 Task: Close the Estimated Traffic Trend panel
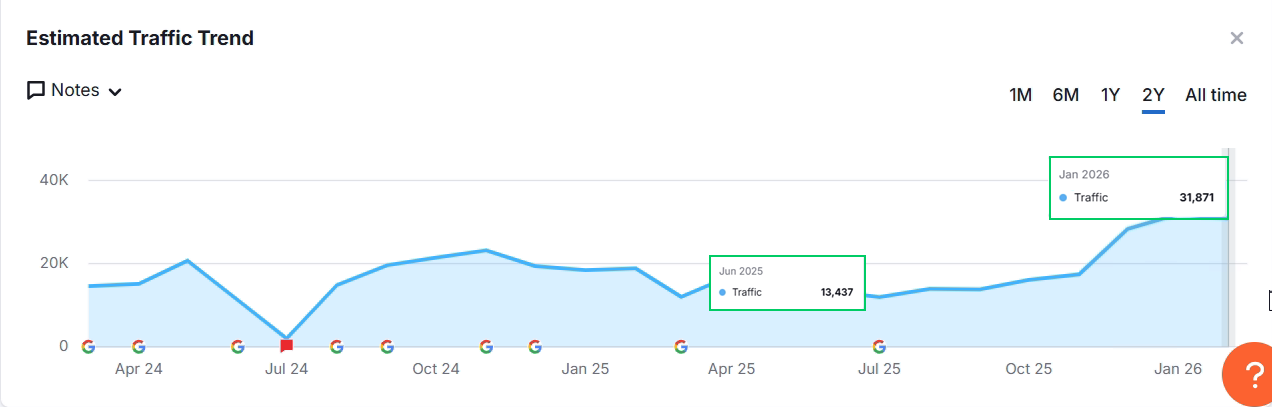coord(1237,39)
